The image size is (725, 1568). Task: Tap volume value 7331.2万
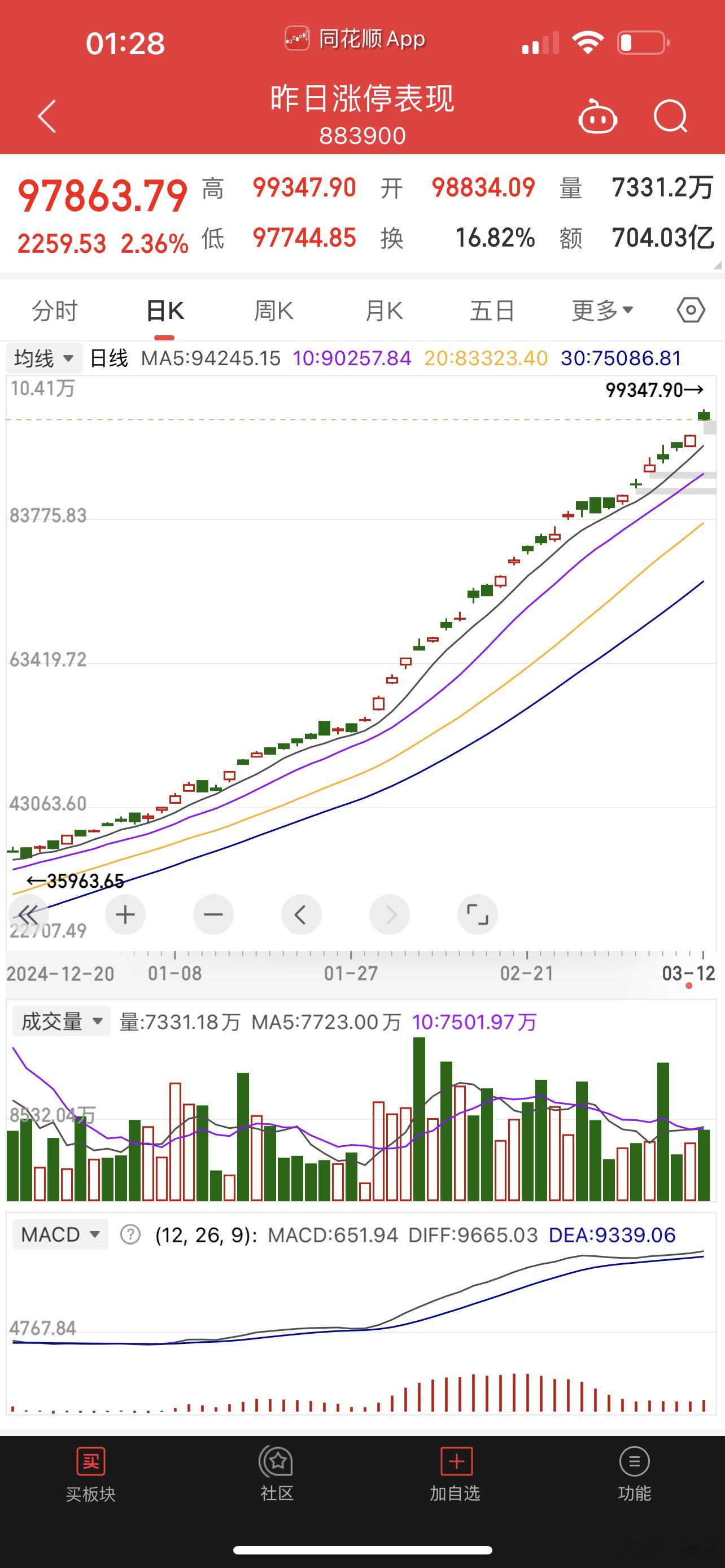(663, 187)
